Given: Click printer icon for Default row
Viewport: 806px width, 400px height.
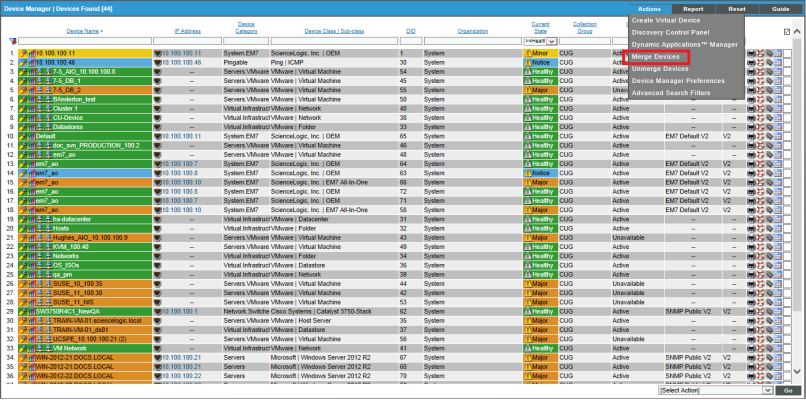Looking at the screenshot, I should coord(752,136).
